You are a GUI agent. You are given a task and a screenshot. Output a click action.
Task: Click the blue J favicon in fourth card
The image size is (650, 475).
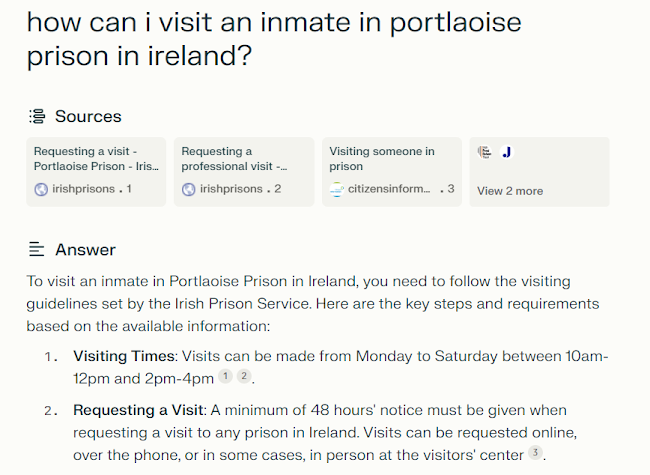tap(507, 152)
